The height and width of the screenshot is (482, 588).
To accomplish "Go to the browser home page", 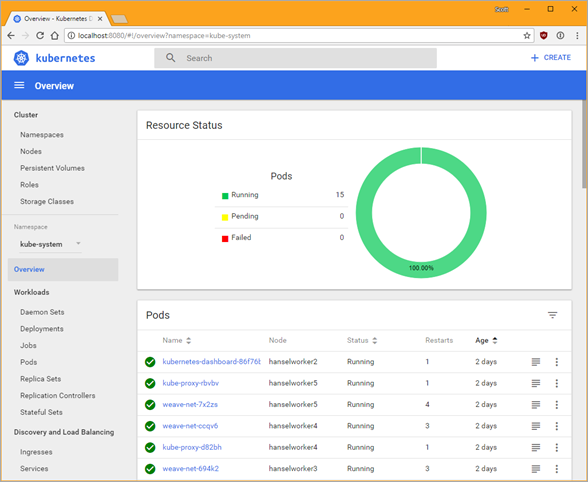I will (55, 36).
